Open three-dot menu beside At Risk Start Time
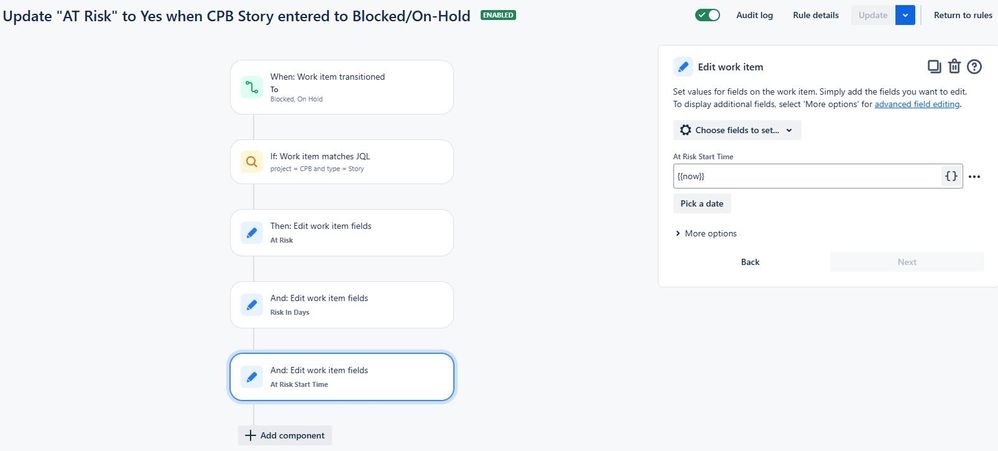Image resolution: width=998 pixels, height=451 pixels. [x=974, y=177]
